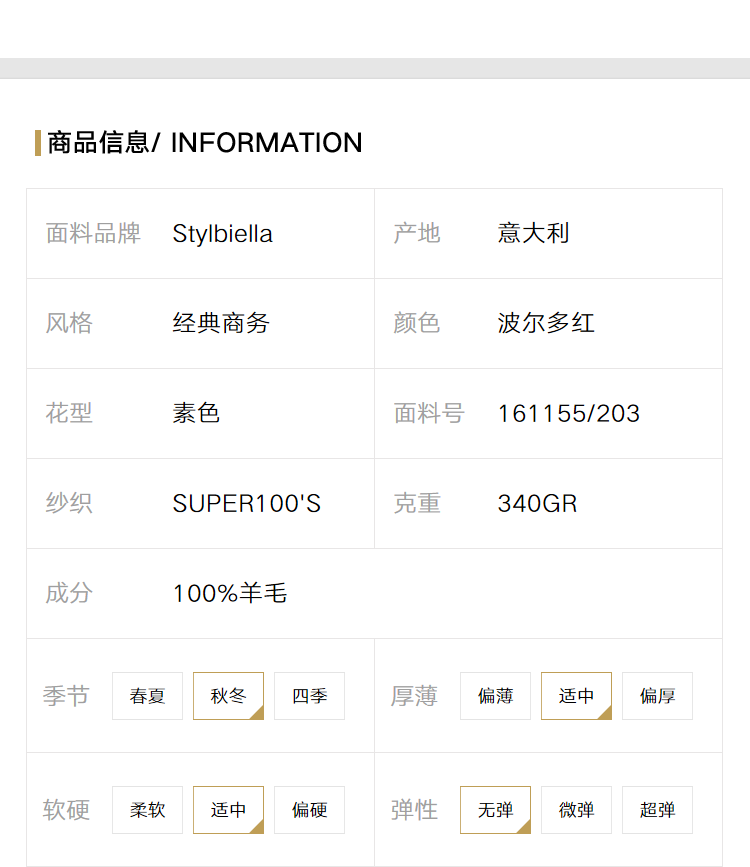Select the 四季 season option
Image resolution: width=750 pixels, height=867 pixels.
pyautogui.click(x=309, y=696)
